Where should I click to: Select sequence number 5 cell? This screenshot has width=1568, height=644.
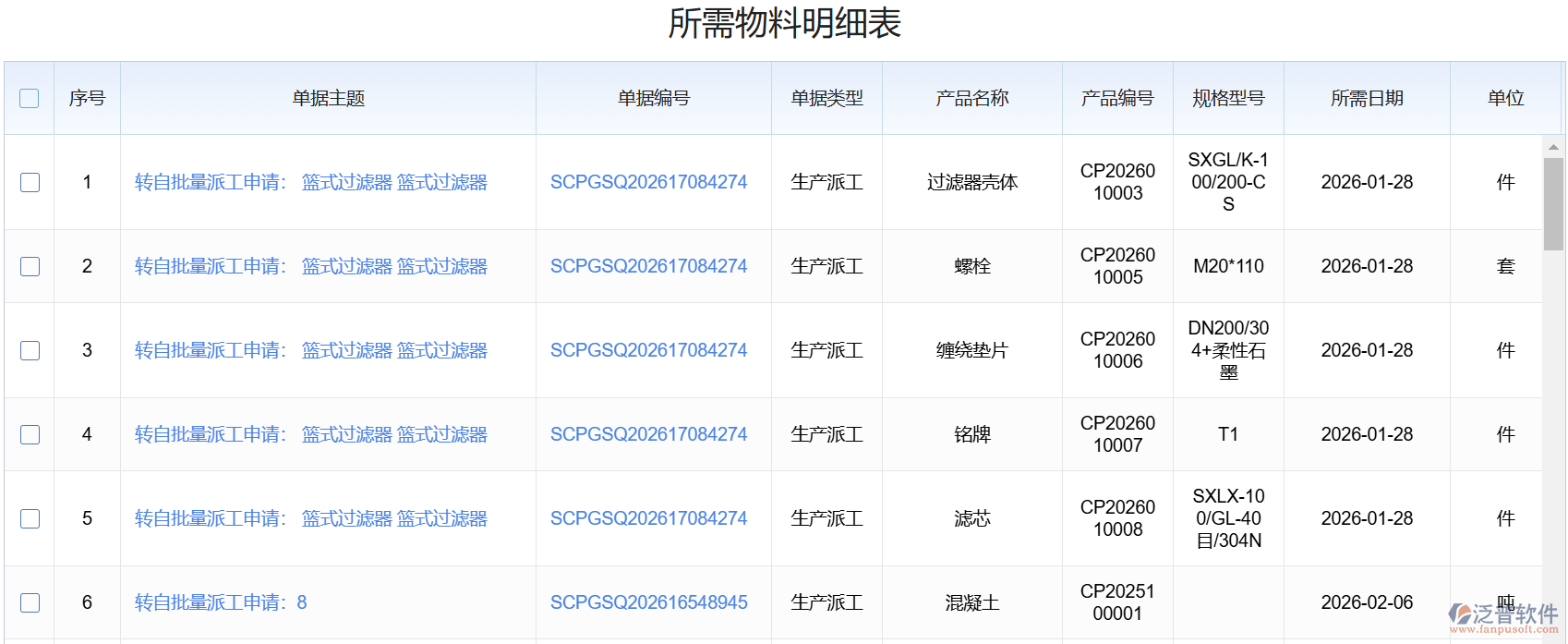pos(87,518)
